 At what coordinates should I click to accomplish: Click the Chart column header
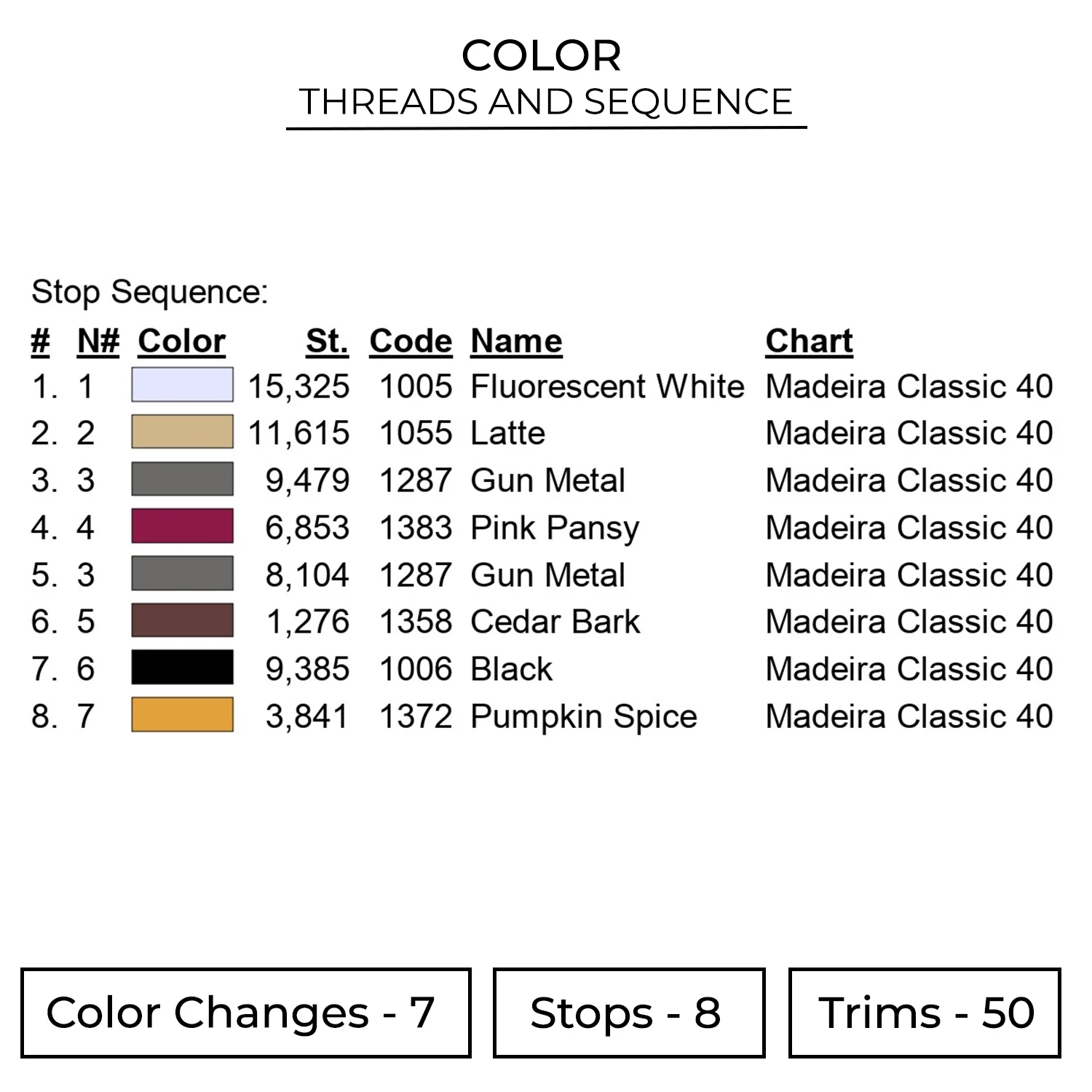click(x=809, y=341)
